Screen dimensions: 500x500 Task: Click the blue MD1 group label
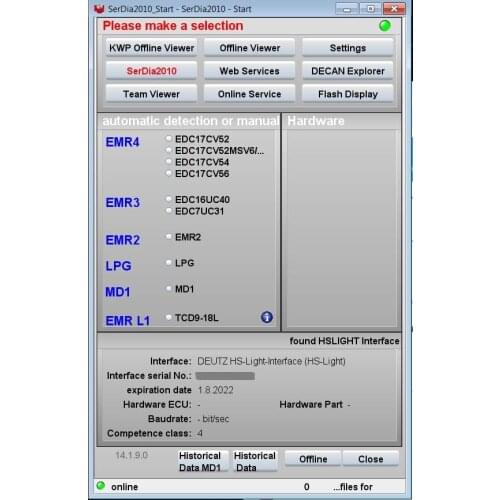(118, 292)
